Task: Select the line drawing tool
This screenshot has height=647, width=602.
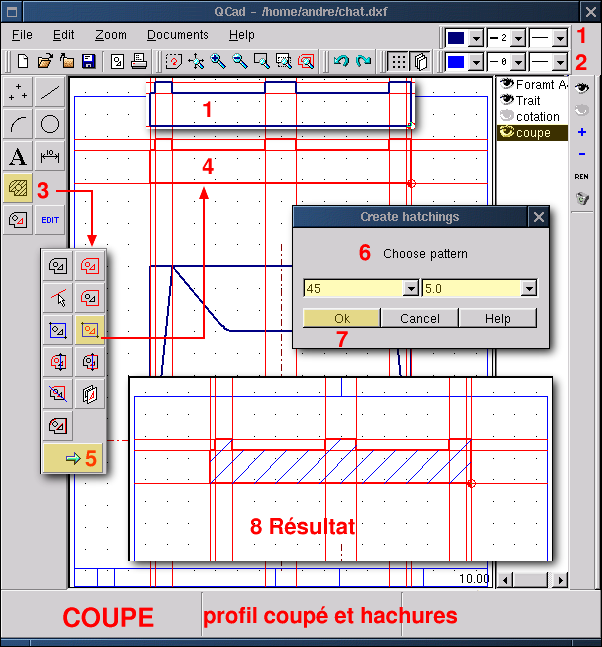Action: pyautogui.click(x=50, y=93)
